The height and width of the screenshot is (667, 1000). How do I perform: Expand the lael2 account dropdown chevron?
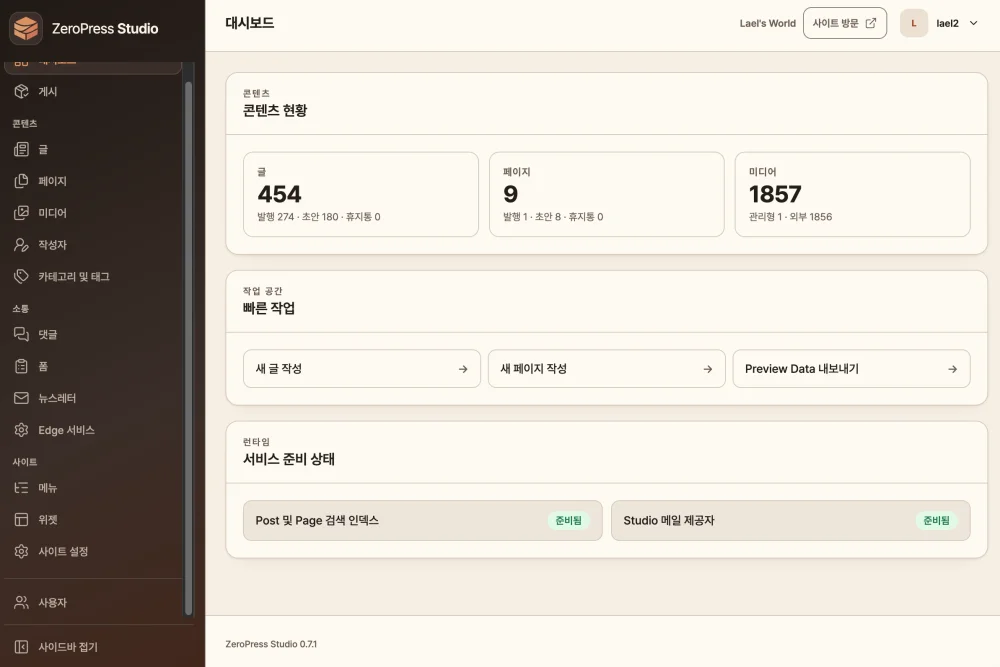coord(973,23)
